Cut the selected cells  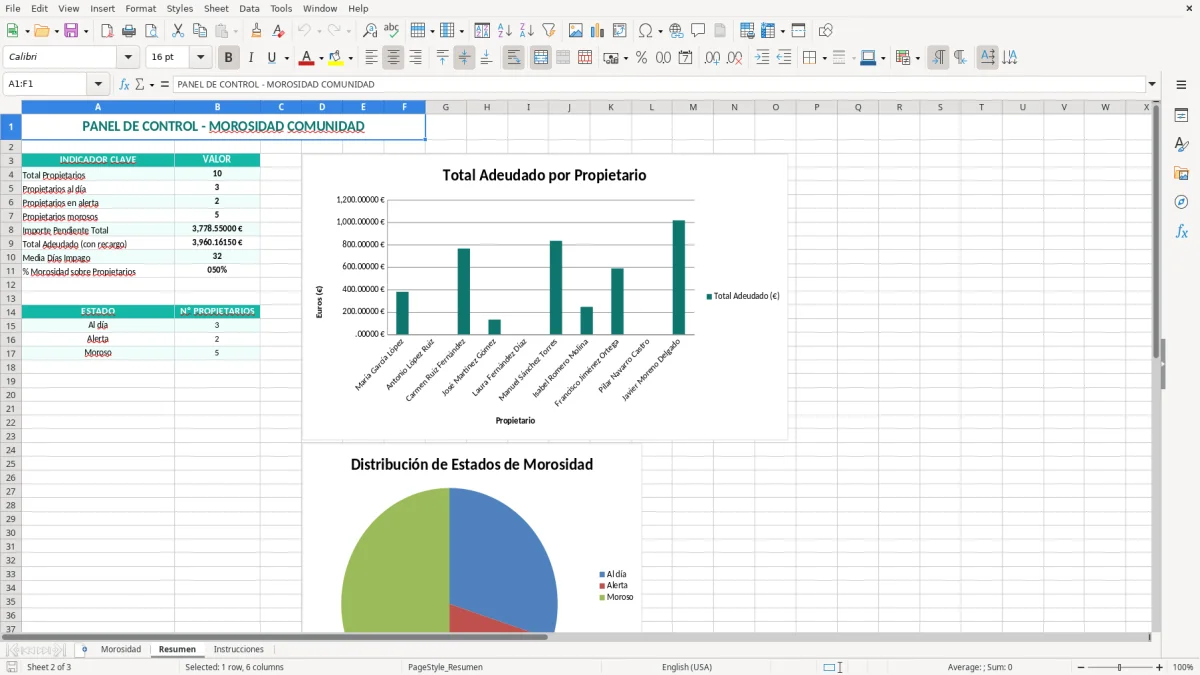178,31
